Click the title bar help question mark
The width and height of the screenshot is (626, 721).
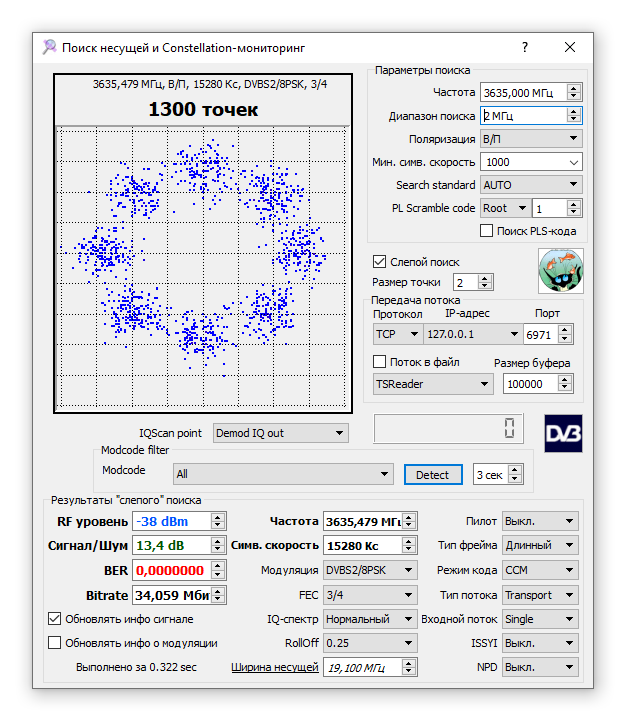pos(525,47)
